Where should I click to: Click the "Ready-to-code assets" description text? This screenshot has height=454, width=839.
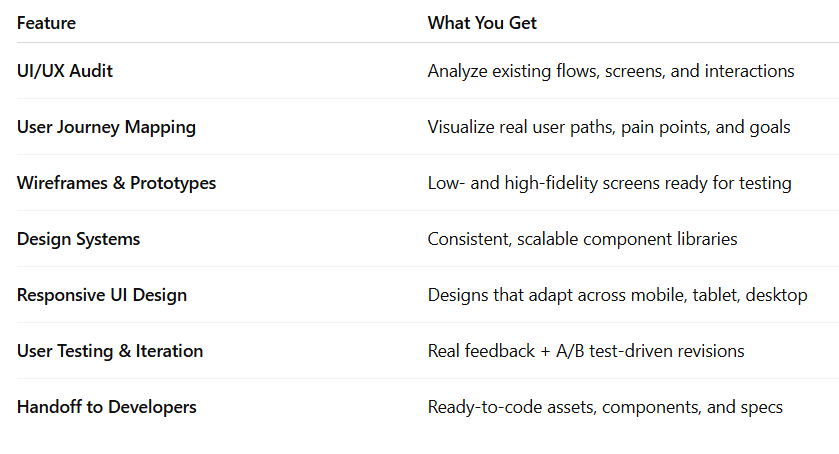coord(605,407)
